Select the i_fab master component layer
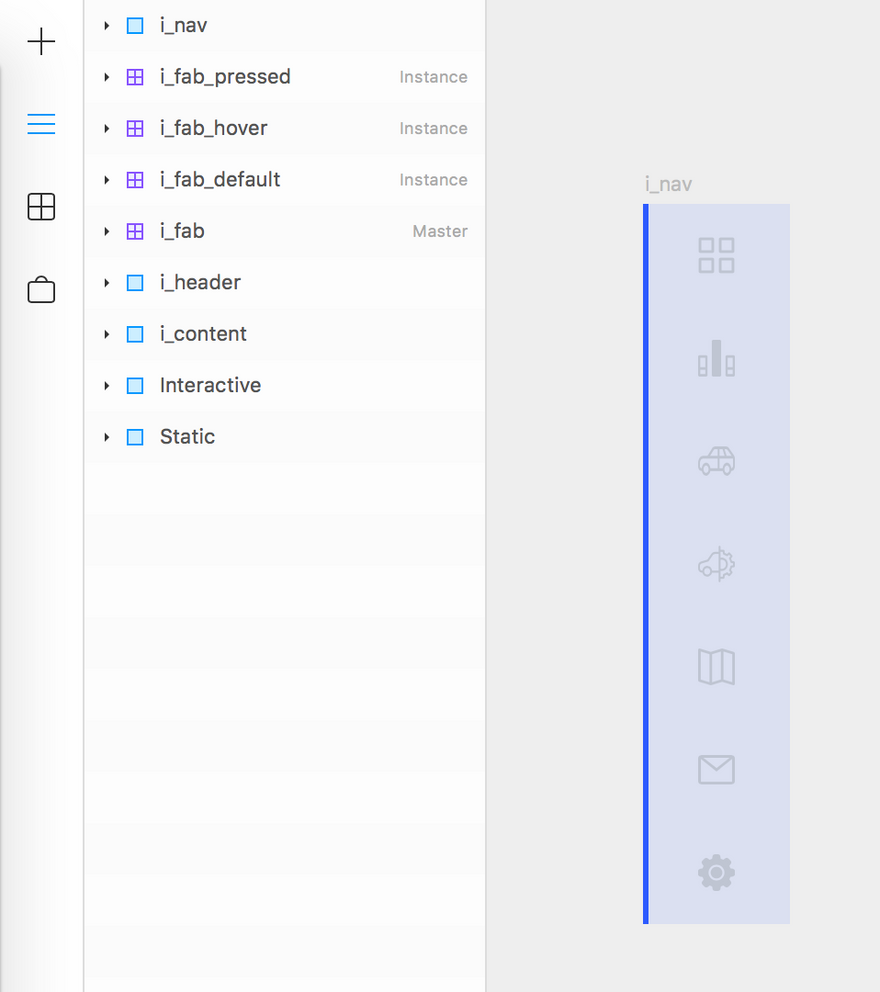This screenshot has width=880, height=992. 285,232
